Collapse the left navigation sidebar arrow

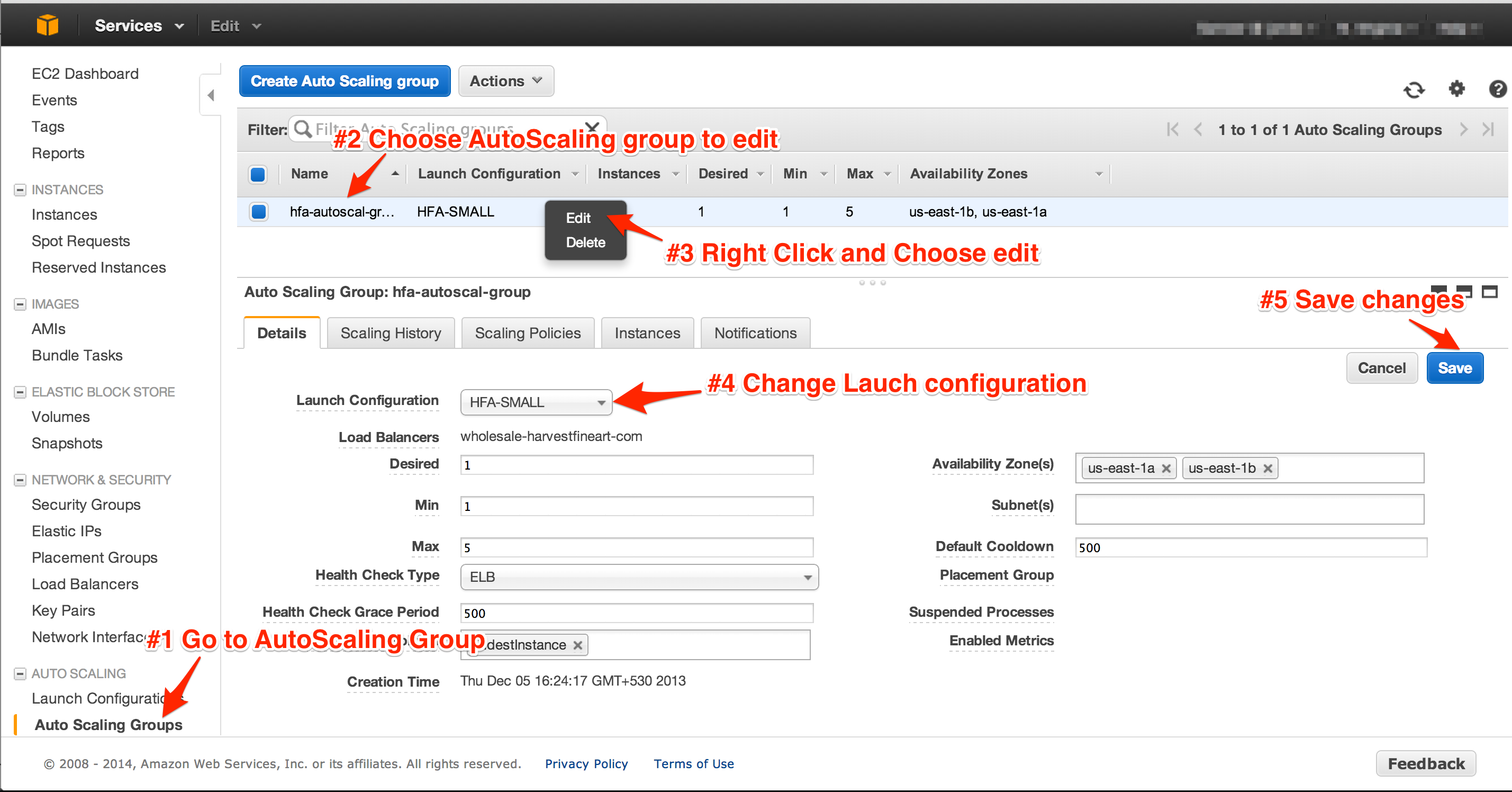(x=211, y=95)
